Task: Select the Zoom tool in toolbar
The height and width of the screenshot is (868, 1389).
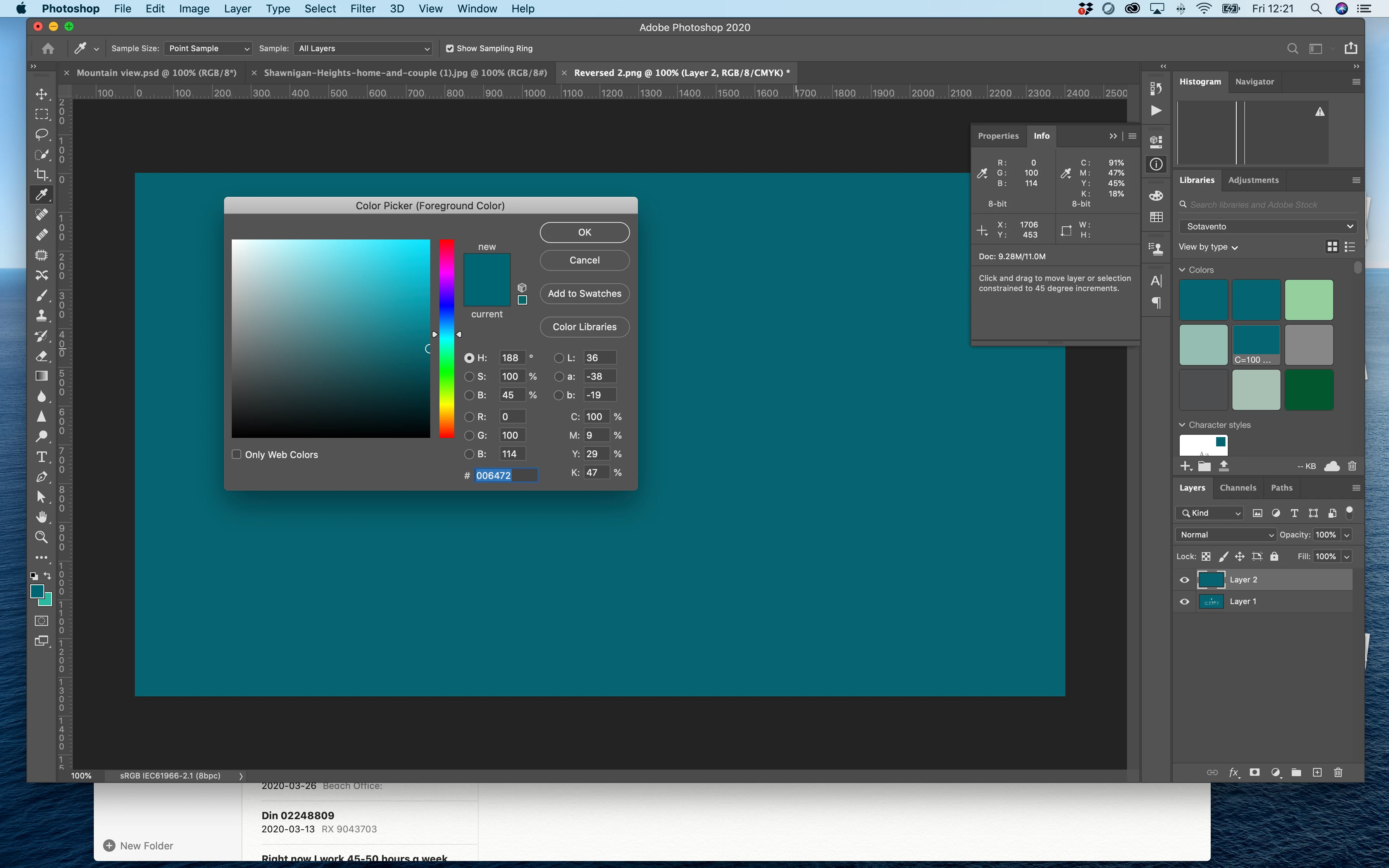Action: click(41, 537)
